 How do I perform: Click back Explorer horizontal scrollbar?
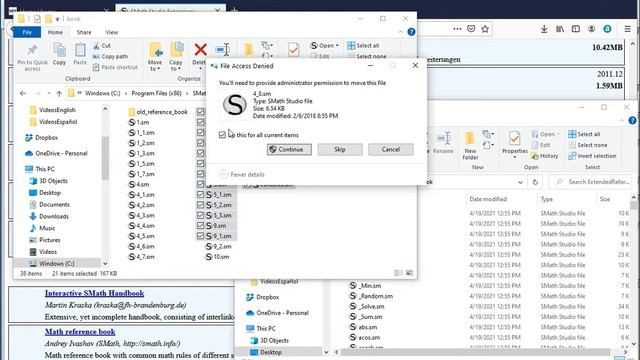click(476, 352)
